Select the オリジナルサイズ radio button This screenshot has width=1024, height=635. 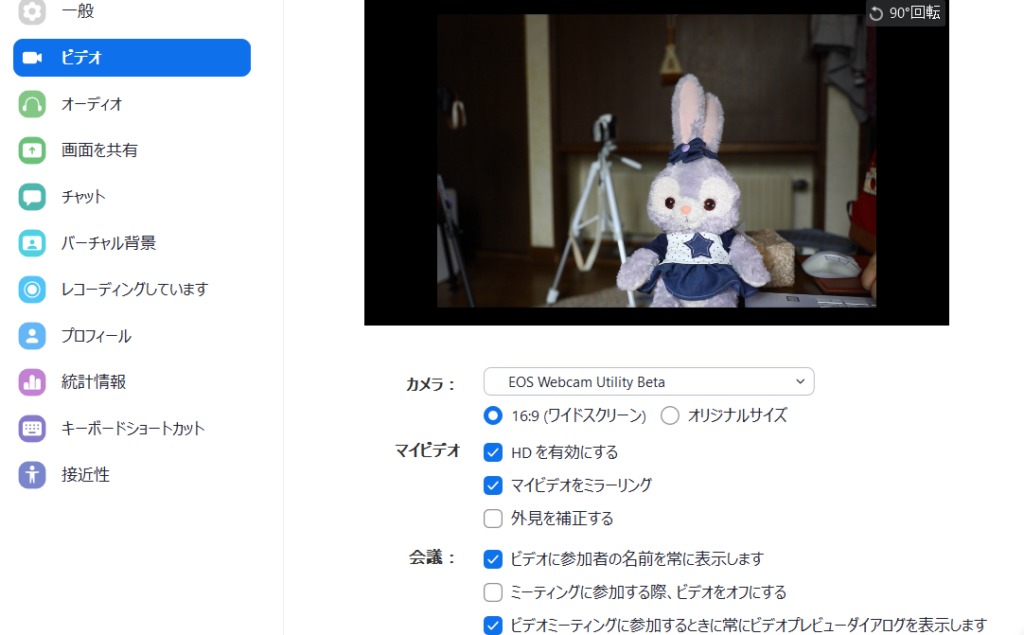click(670, 415)
